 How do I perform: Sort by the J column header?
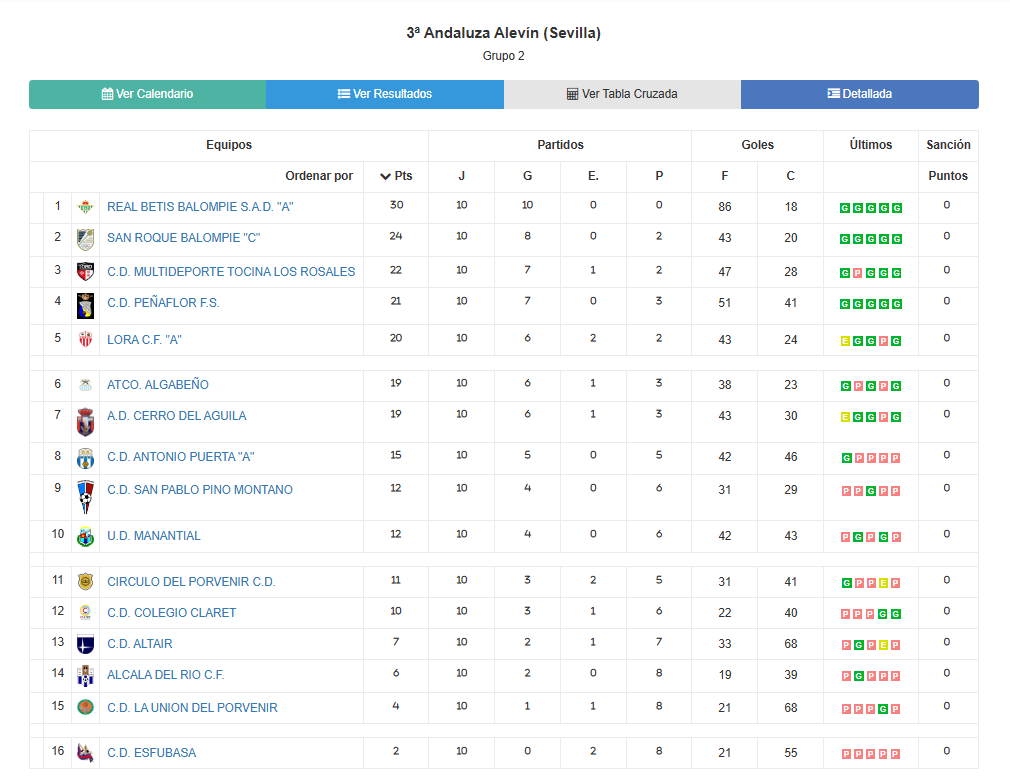pyautogui.click(x=461, y=176)
